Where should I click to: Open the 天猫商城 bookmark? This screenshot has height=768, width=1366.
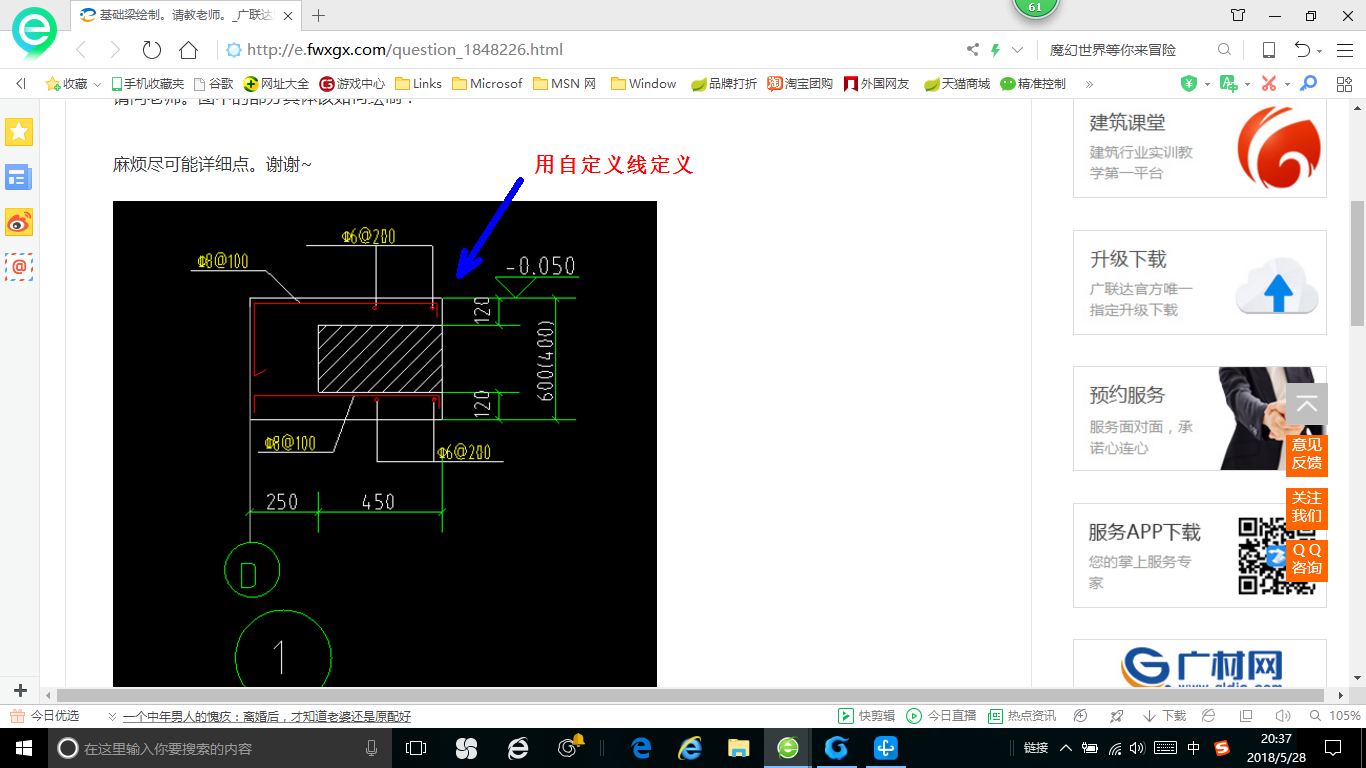957,84
